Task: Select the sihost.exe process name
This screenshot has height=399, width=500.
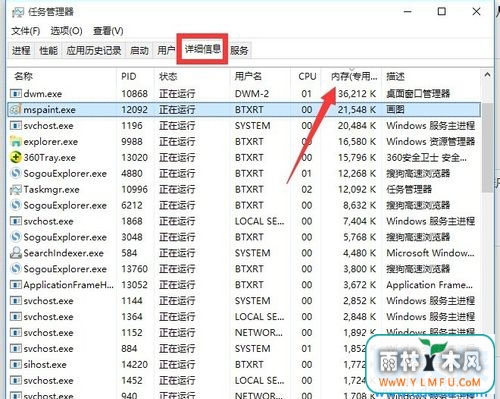Action: pos(45,364)
